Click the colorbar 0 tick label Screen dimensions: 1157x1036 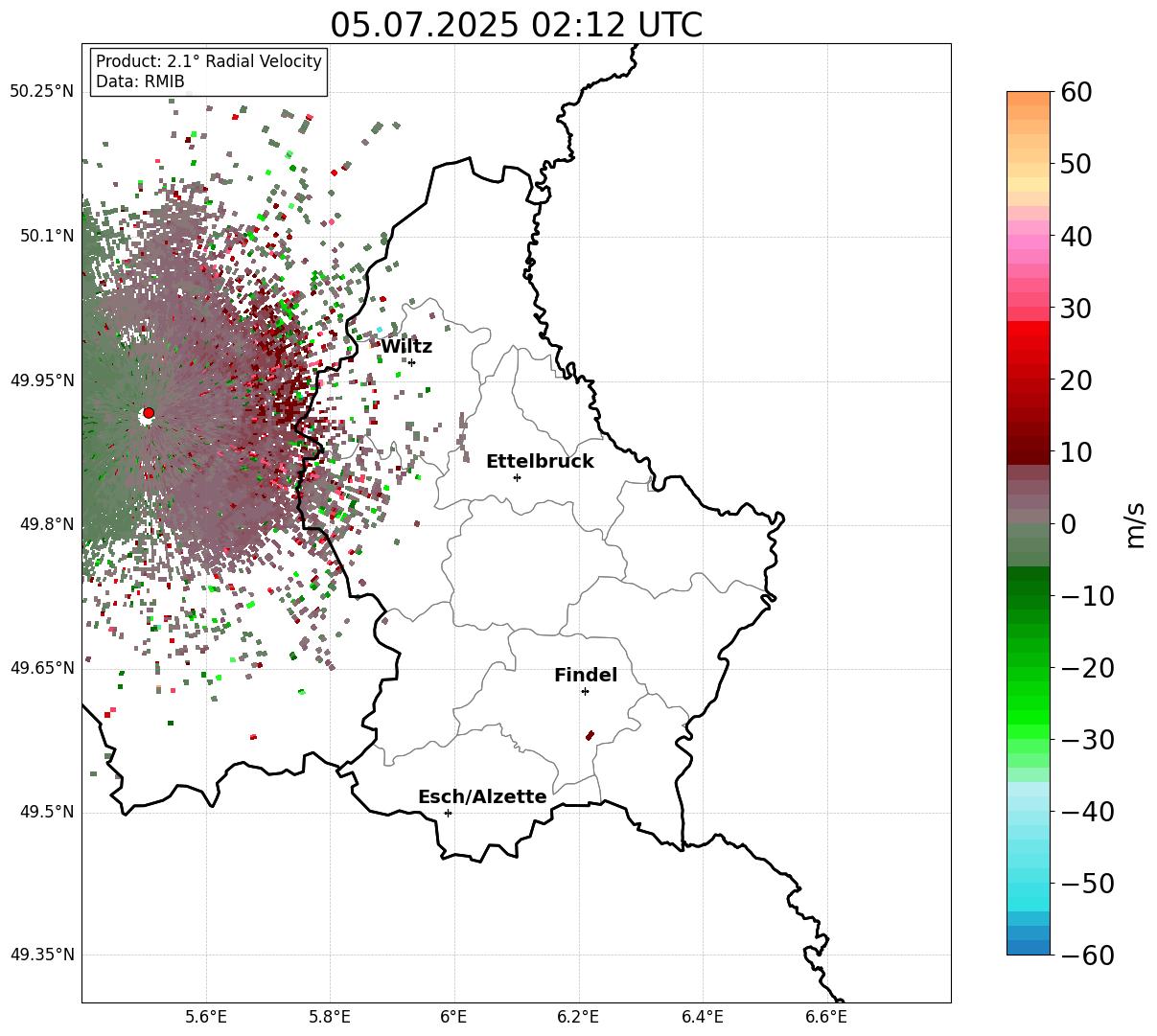1068,524
